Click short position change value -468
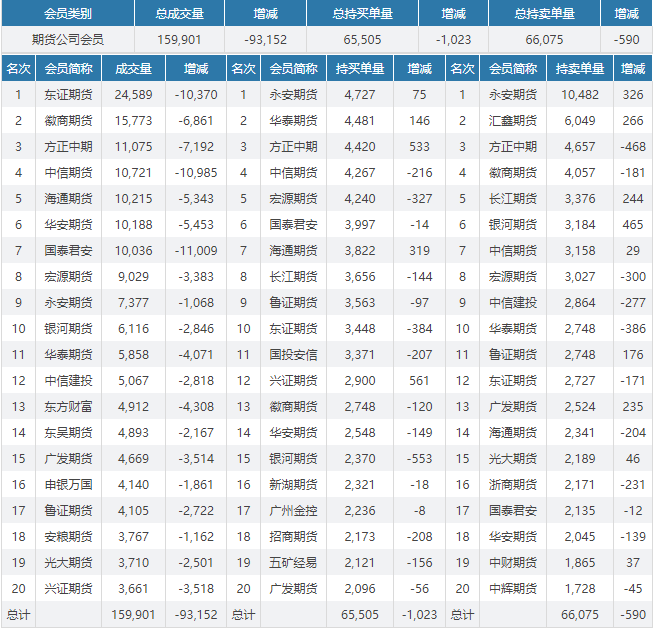This screenshot has height=631, width=654. tap(633, 147)
